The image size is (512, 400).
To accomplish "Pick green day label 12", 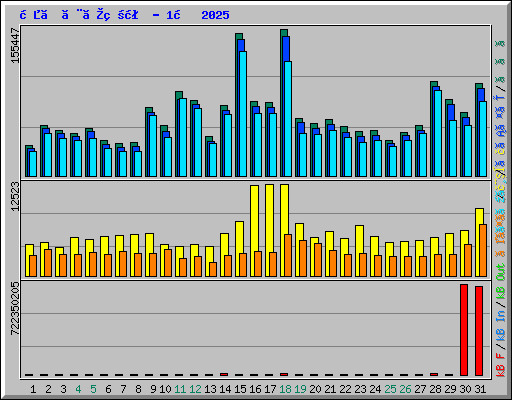I will pyautogui.click(x=195, y=389).
